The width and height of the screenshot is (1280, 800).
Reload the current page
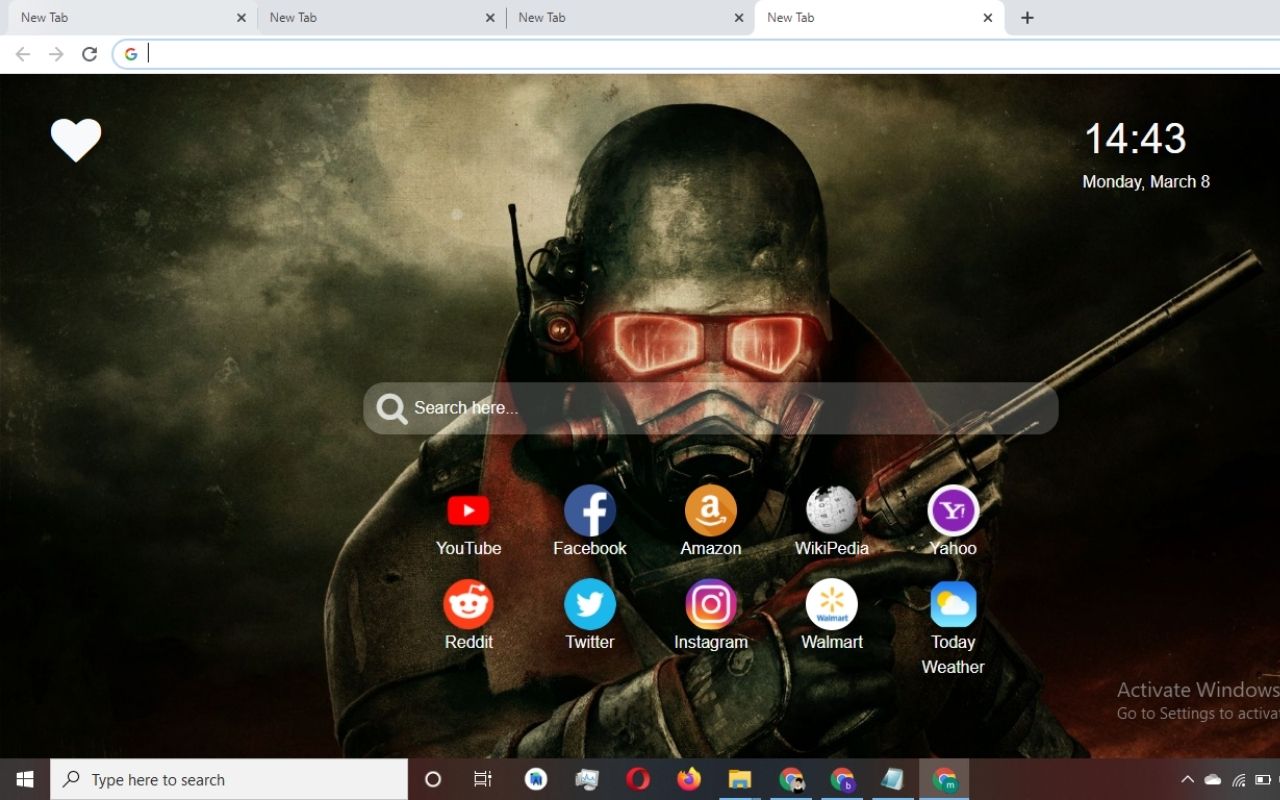(x=89, y=53)
